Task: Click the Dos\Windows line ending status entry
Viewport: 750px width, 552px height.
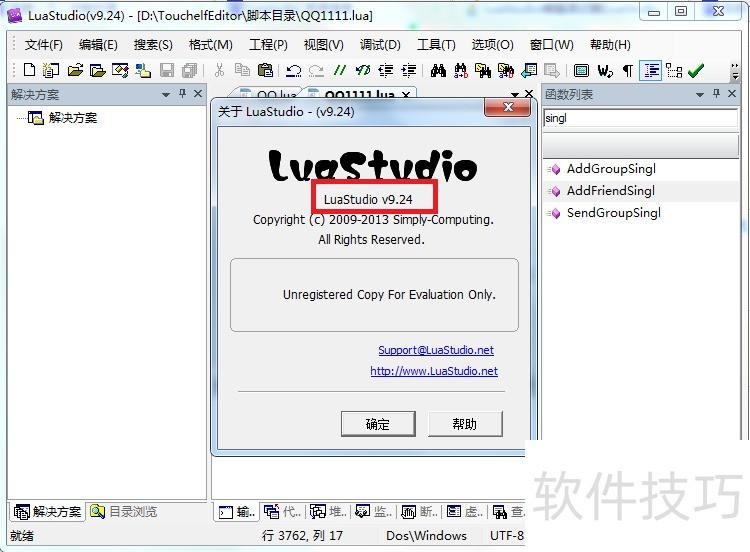Action: [426, 536]
